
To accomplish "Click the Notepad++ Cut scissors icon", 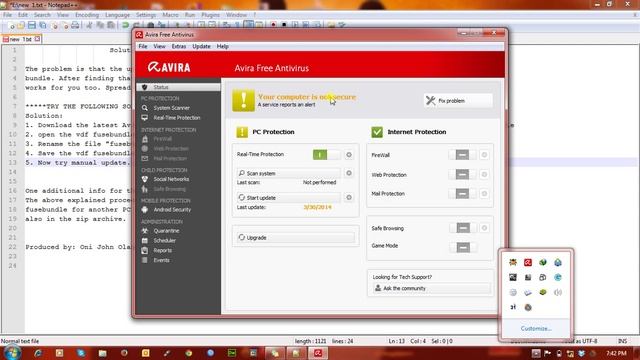I will coord(89,25).
